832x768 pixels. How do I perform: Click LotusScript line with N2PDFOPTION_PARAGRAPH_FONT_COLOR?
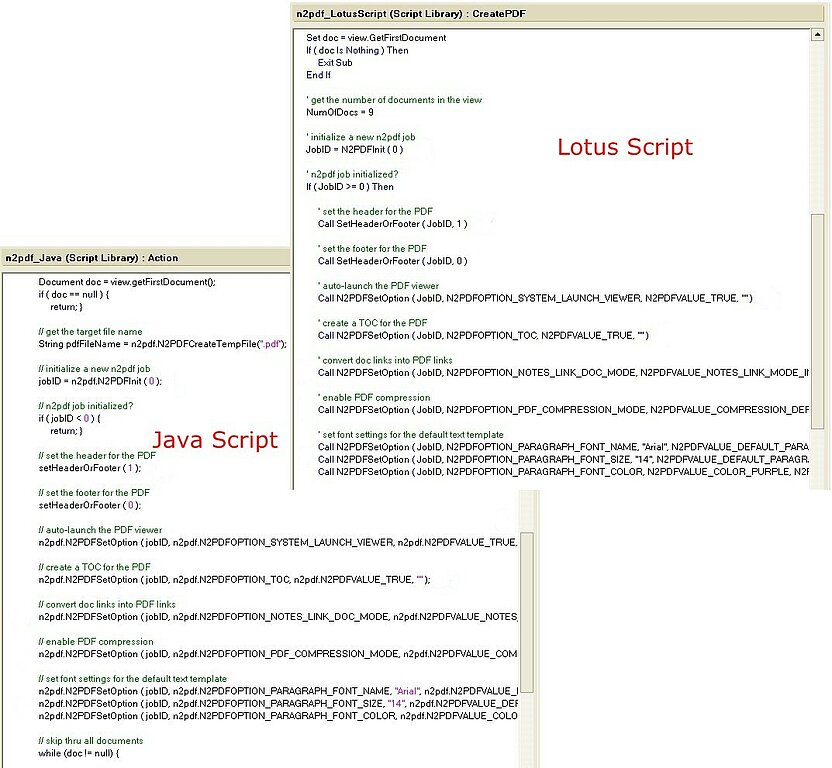(x=563, y=472)
